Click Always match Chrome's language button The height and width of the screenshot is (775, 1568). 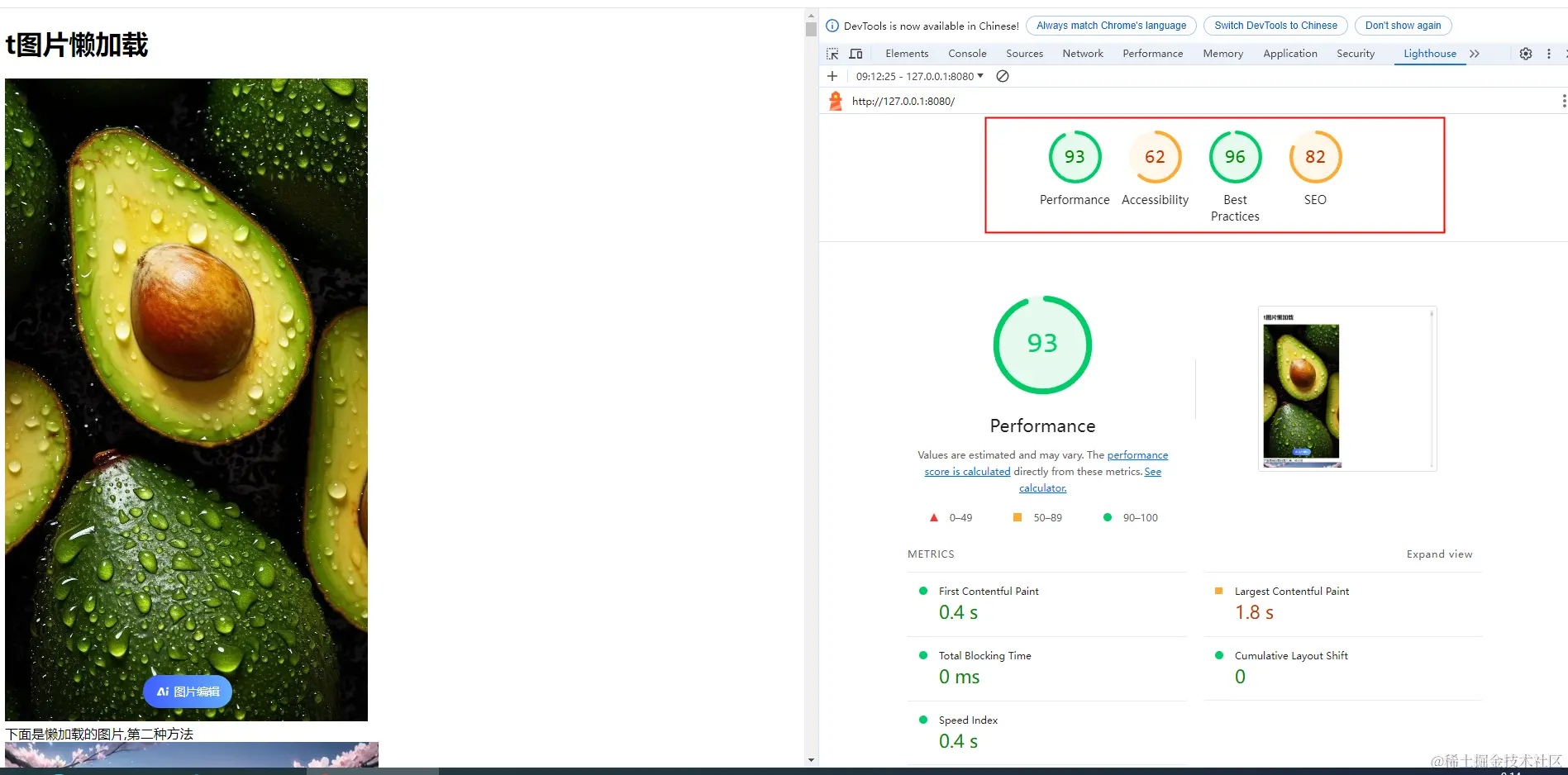[1111, 26]
